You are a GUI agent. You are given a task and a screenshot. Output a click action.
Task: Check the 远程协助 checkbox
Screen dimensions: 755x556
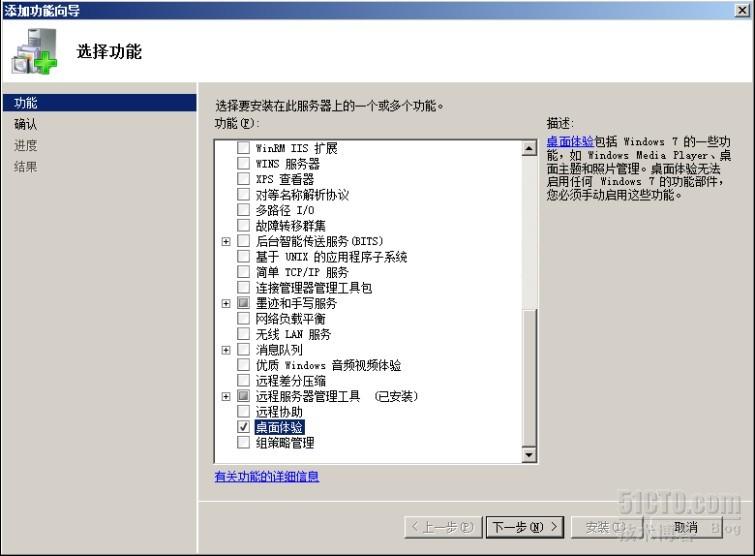point(244,412)
